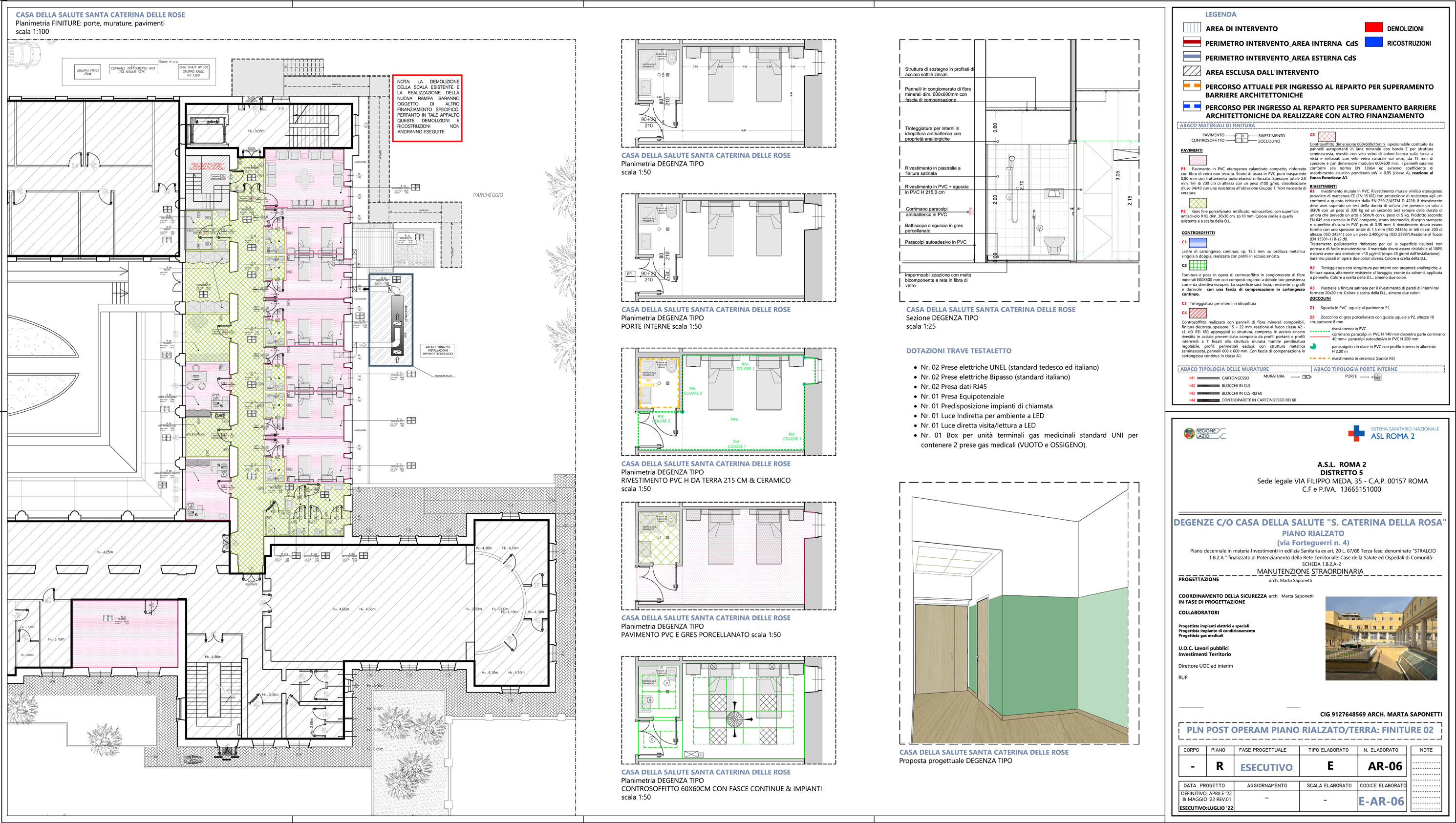Click the Nr. 01 Presa Equipotenziale bullet
1456x823 pixels.
[963, 396]
